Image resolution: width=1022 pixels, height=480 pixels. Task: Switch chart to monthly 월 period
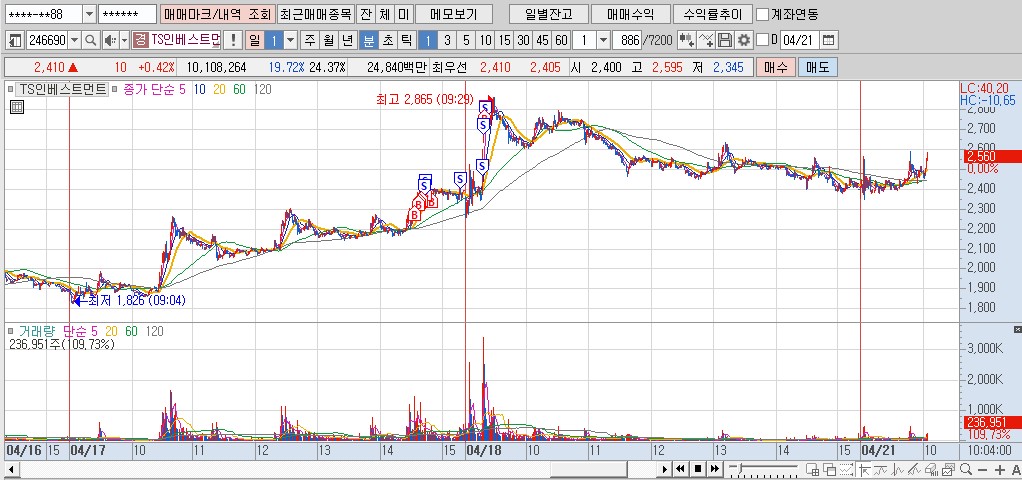point(328,40)
